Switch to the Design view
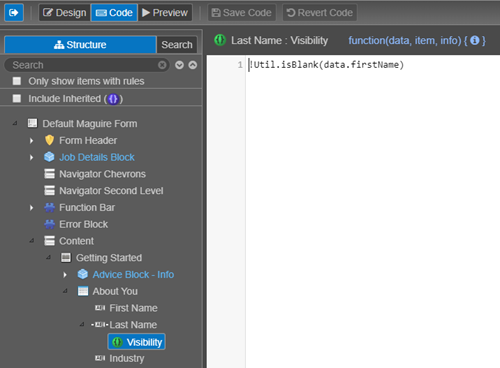This screenshot has width=500, height=368. click(x=65, y=13)
